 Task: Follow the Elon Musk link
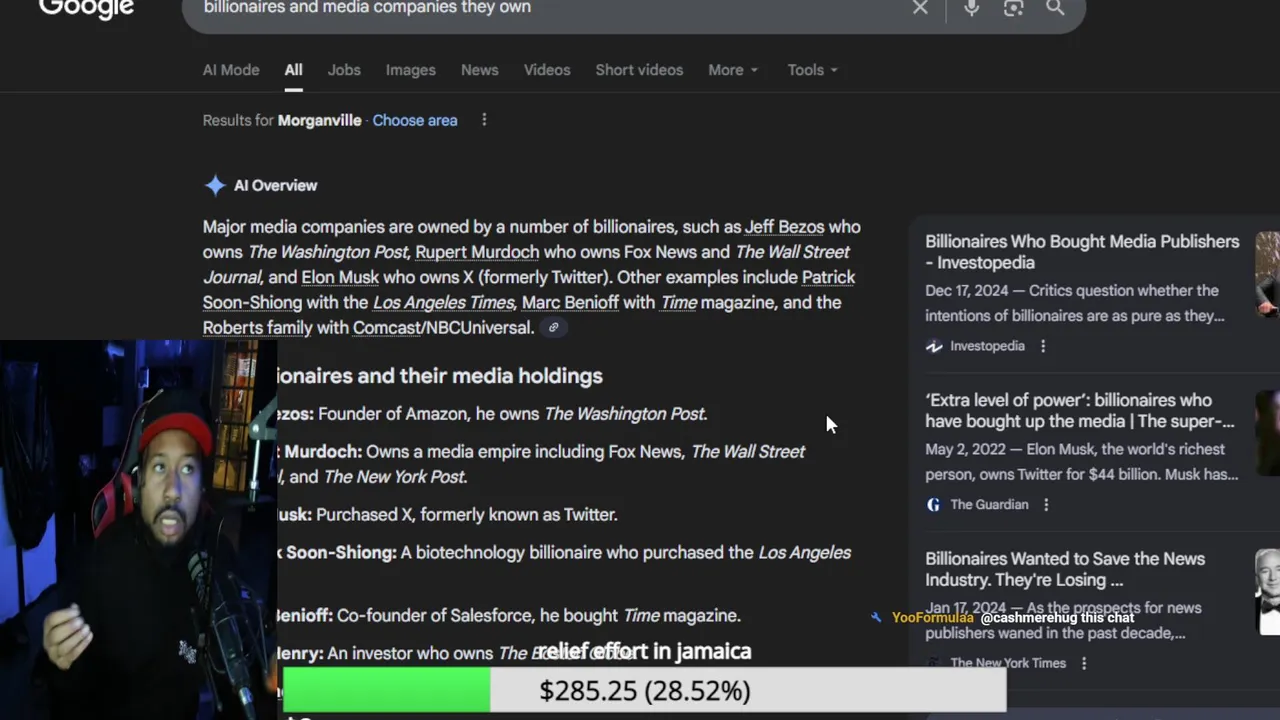coord(340,277)
